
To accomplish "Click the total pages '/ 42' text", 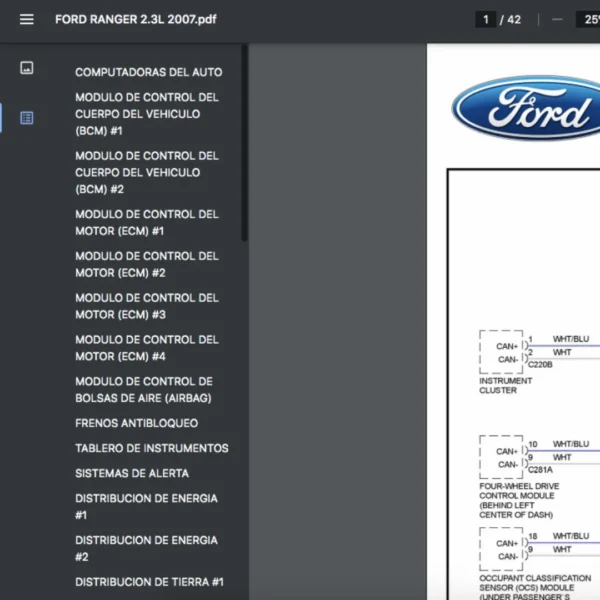I will (510, 20).
